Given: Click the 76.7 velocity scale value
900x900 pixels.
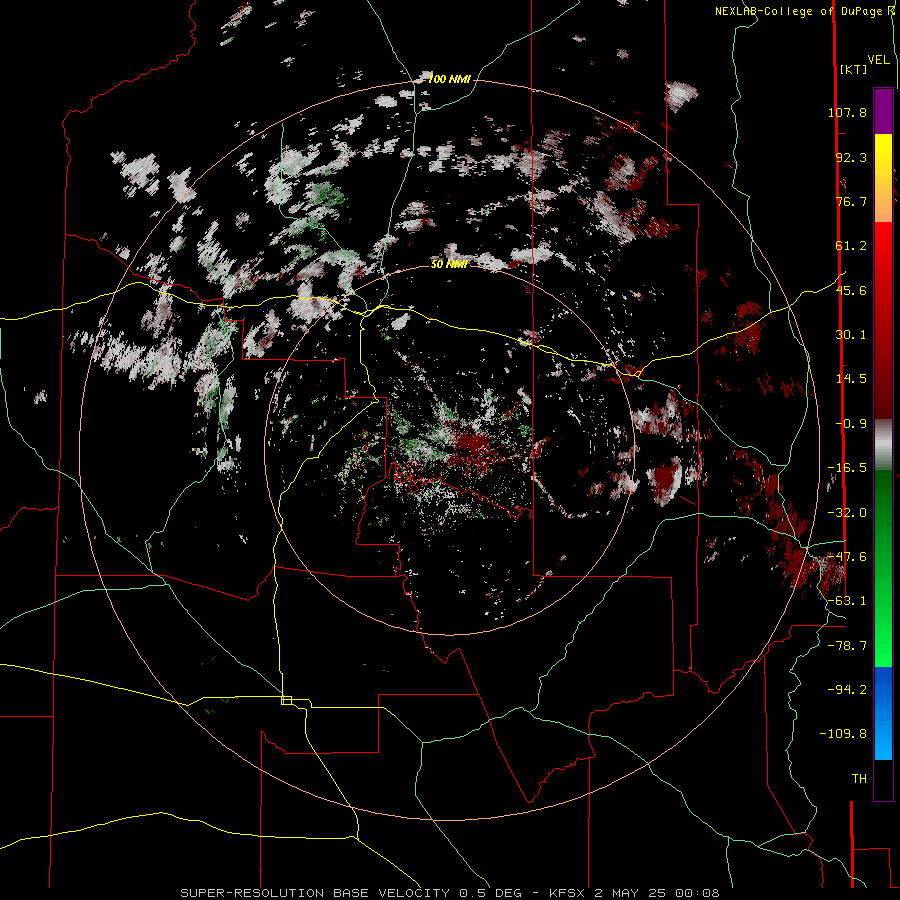Looking at the screenshot, I should tap(851, 201).
